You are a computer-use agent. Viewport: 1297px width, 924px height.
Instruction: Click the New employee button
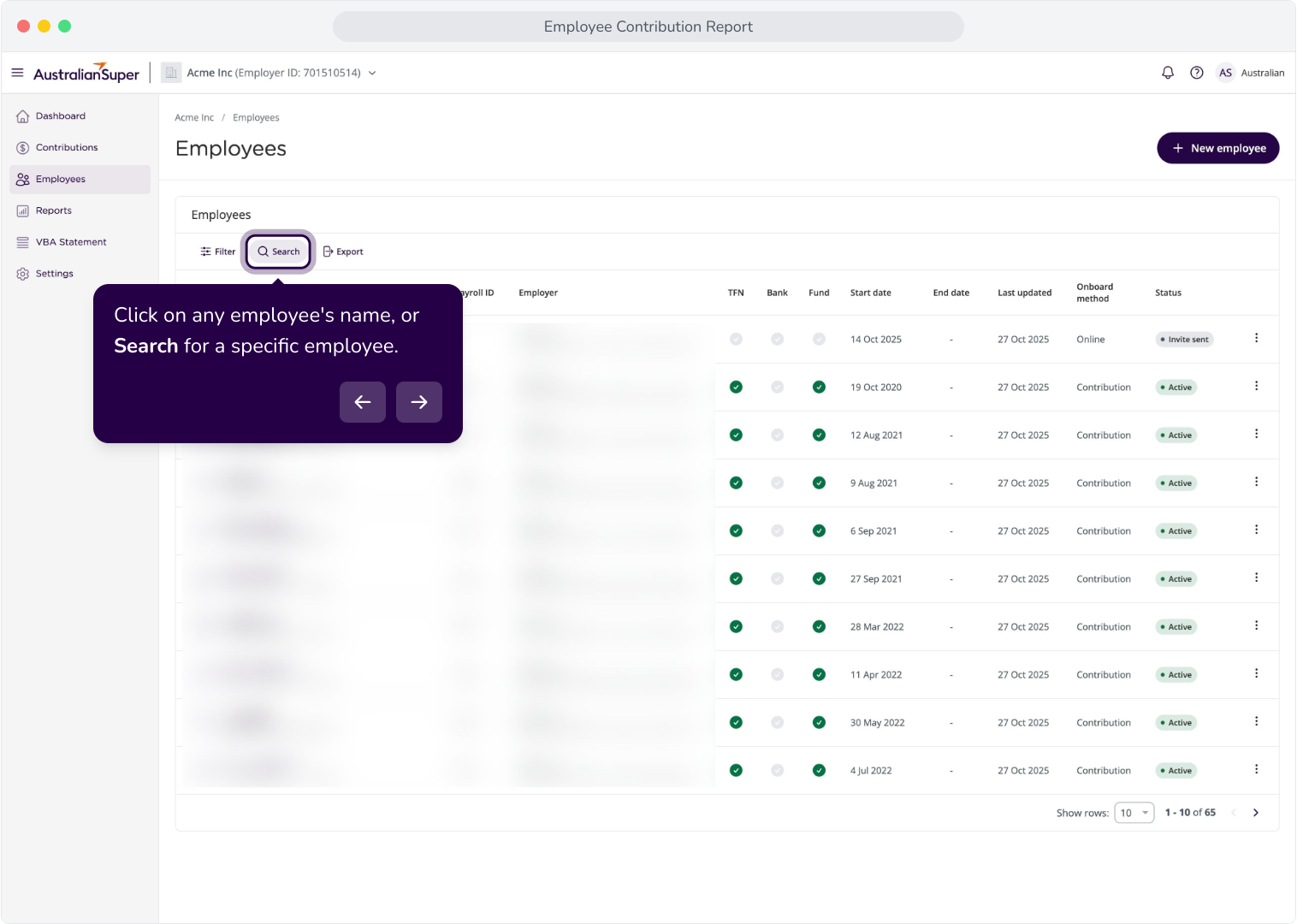tap(1218, 148)
